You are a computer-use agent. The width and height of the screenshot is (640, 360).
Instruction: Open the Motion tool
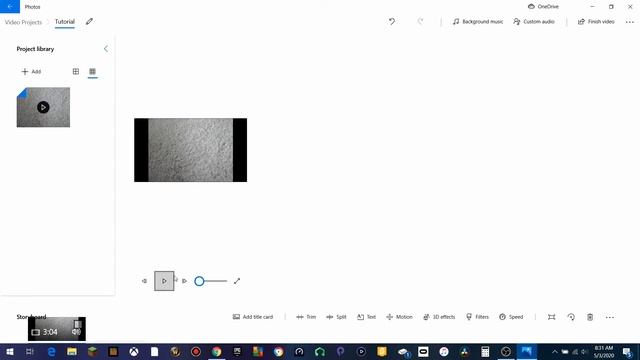[399, 317]
